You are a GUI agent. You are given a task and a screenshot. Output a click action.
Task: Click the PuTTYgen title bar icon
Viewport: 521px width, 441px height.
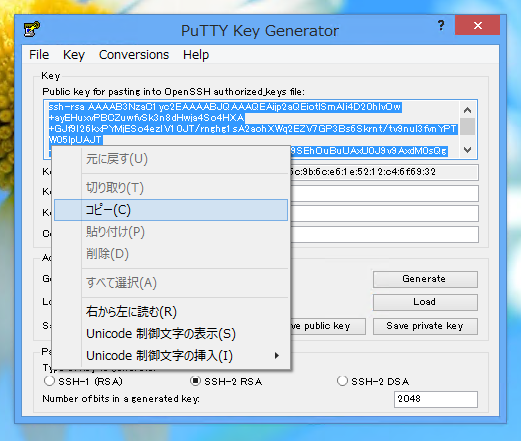(32, 29)
